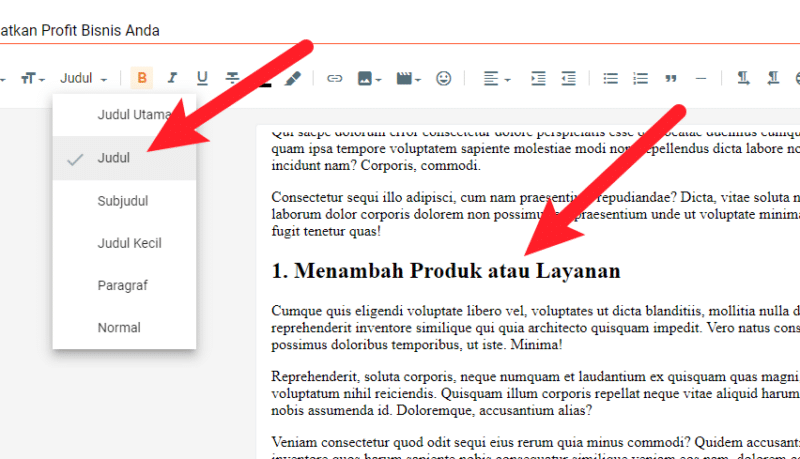Select the checked Judul style option

coord(124,158)
